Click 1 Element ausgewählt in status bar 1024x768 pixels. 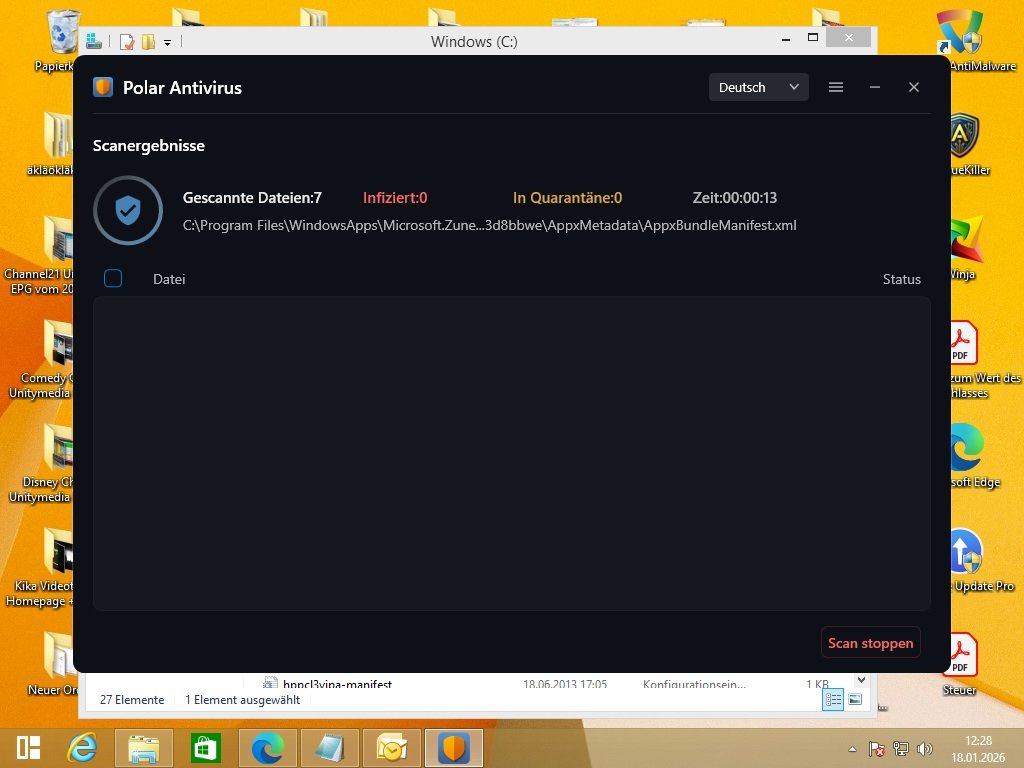click(x=242, y=699)
